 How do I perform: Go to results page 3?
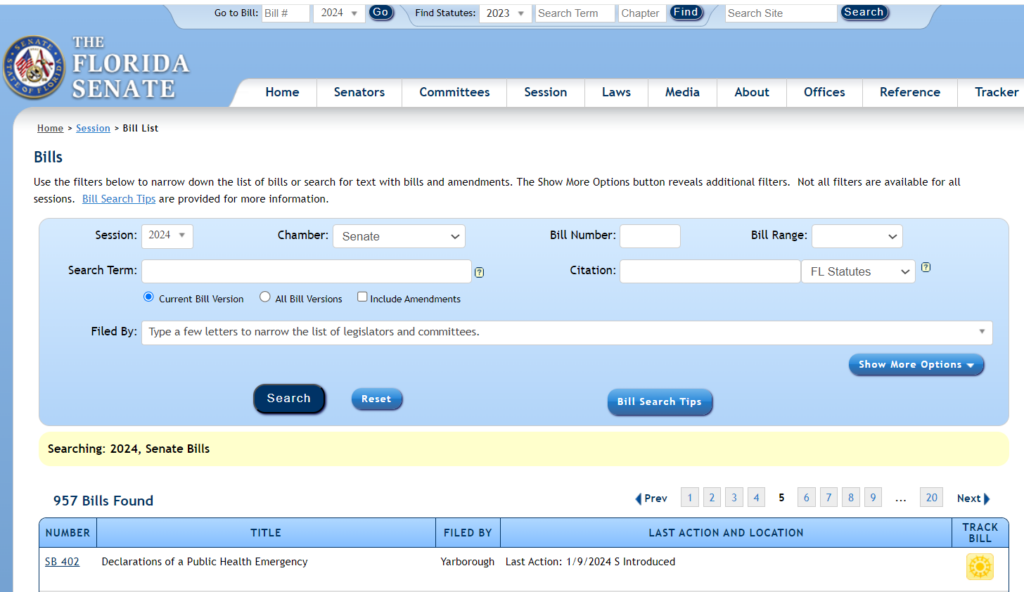click(734, 498)
